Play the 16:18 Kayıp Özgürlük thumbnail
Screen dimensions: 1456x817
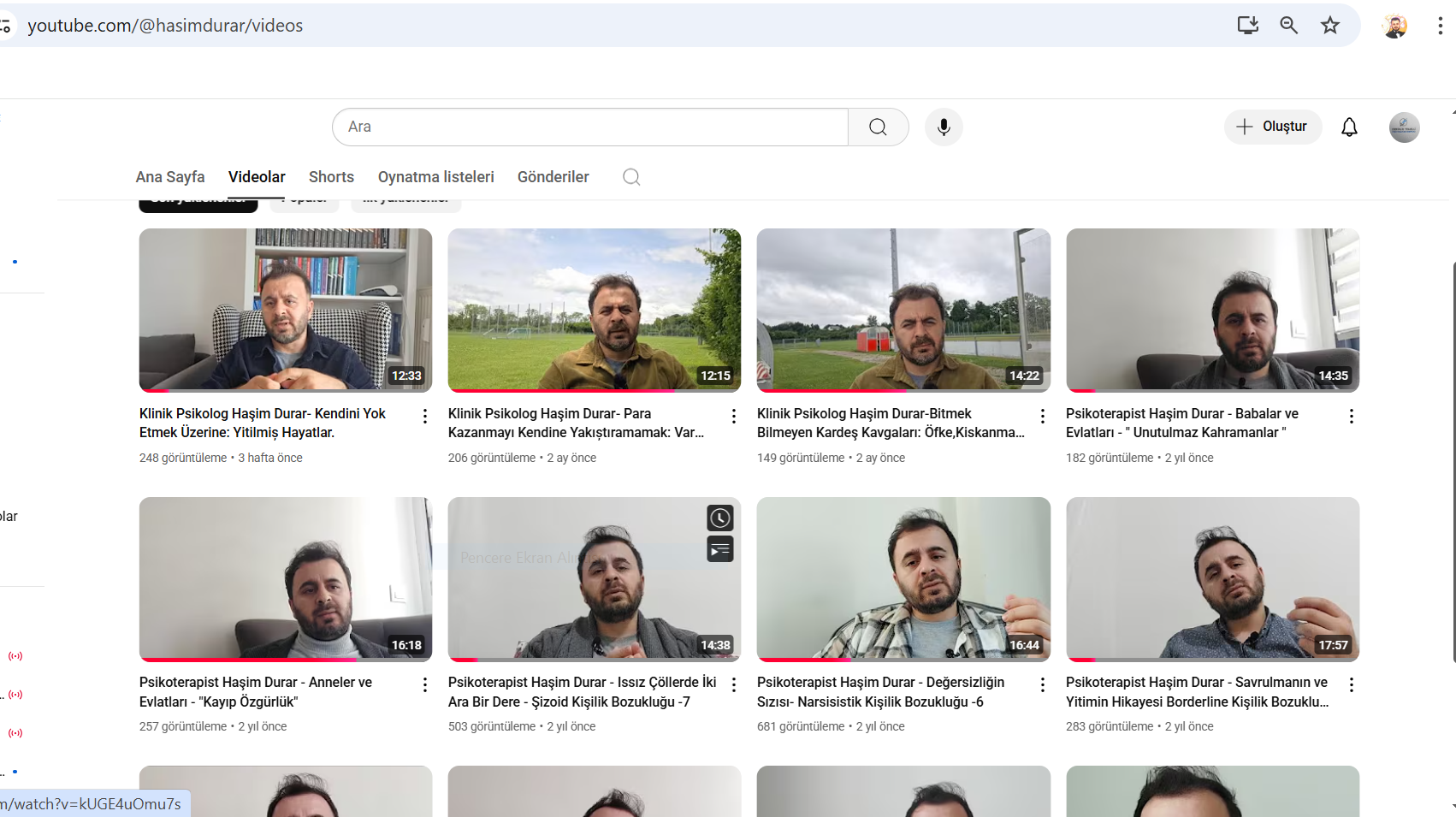tap(286, 579)
